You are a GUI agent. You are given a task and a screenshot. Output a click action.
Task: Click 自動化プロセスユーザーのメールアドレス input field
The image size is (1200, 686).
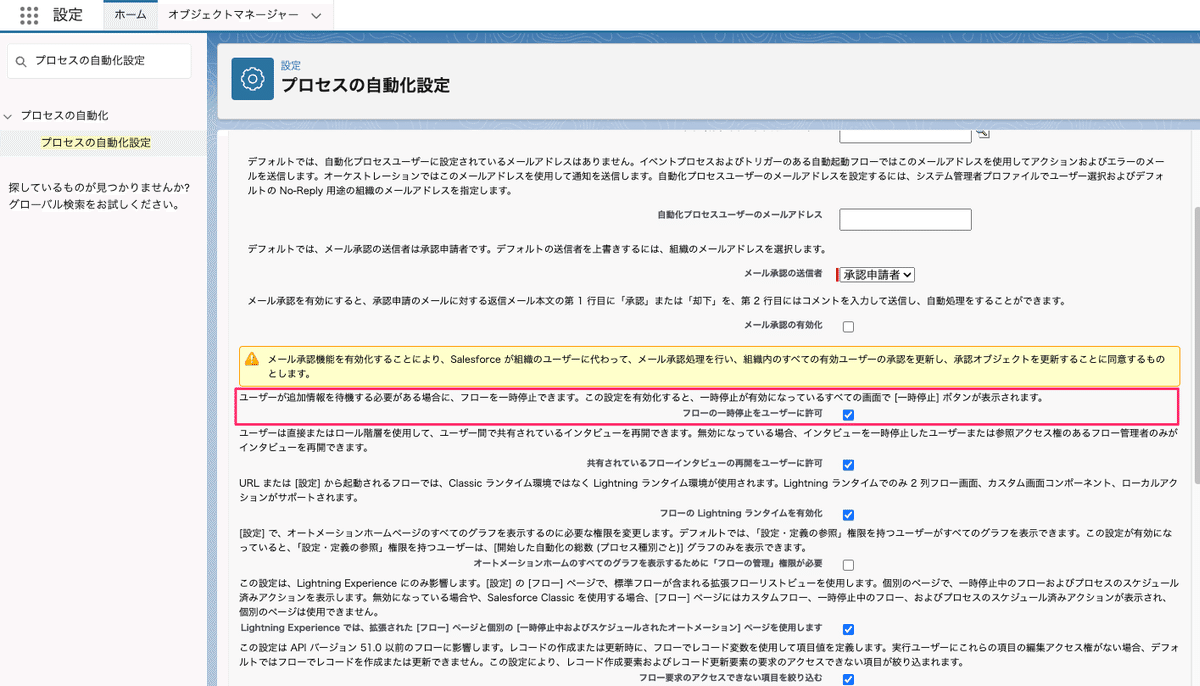click(905, 219)
